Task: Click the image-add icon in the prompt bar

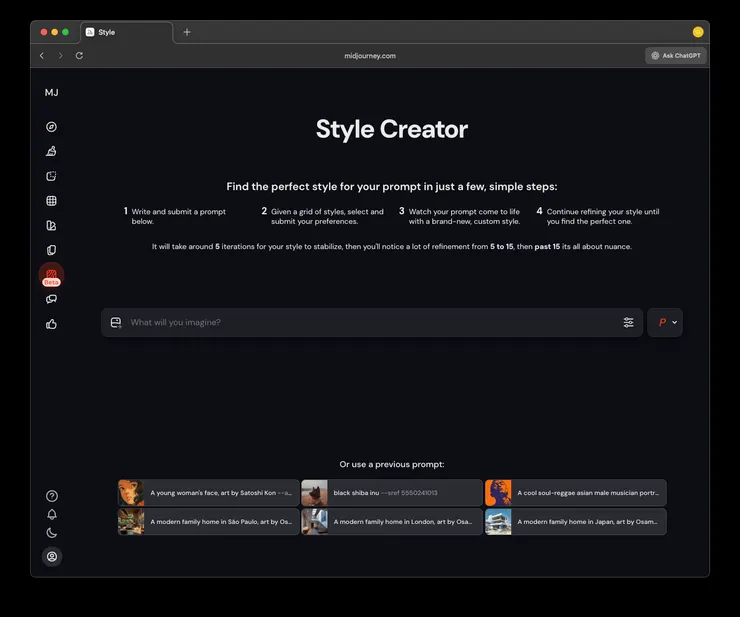Action: (x=116, y=322)
